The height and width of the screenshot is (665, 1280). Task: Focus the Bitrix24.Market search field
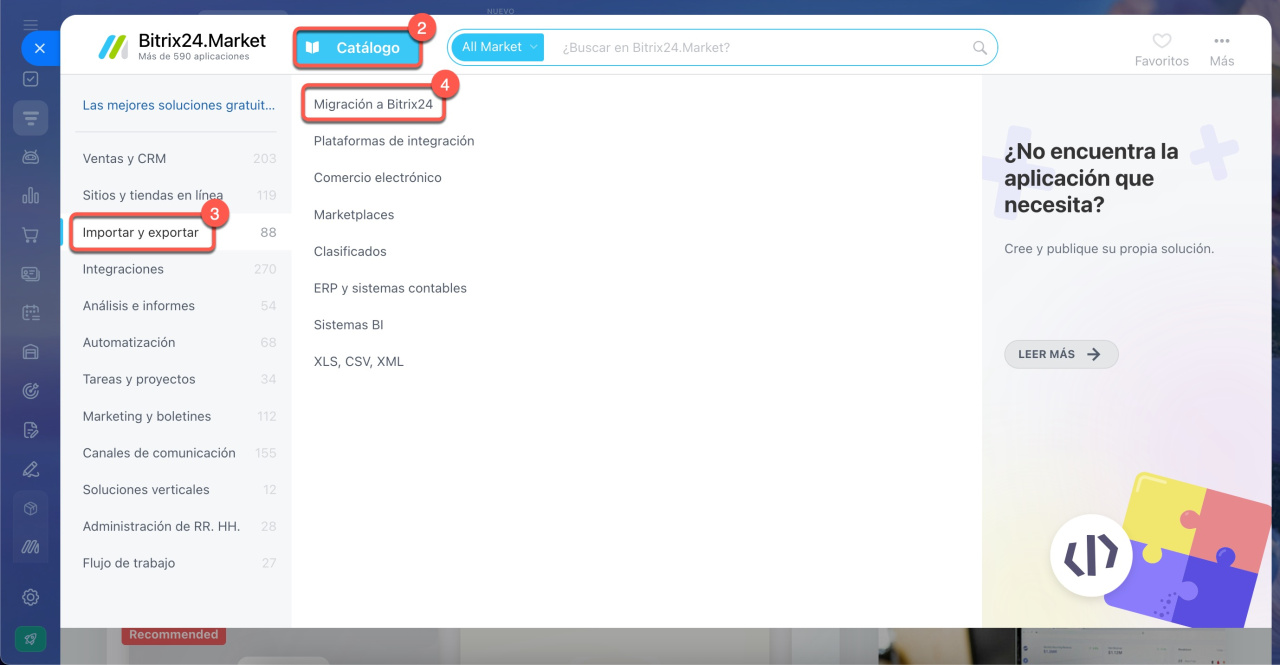[762, 47]
